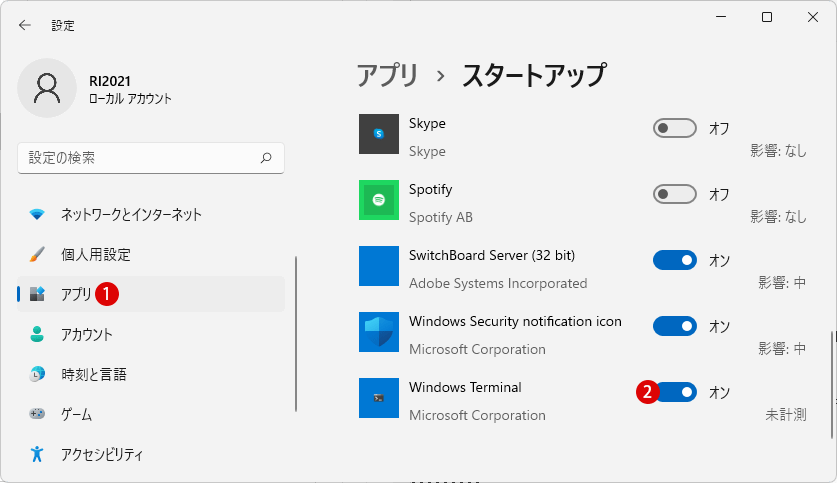Click the Windows Security shield icon

point(378,332)
